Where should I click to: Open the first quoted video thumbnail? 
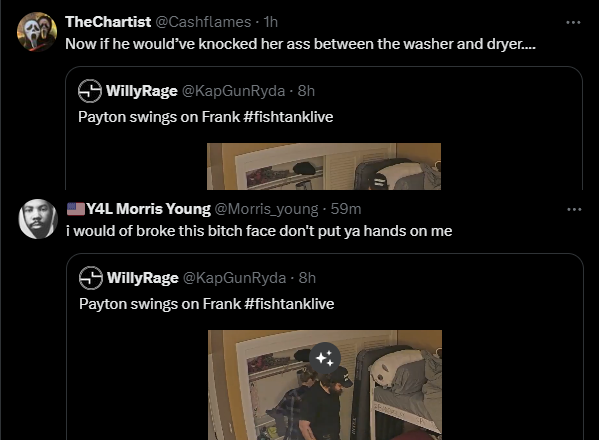click(x=324, y=167)
